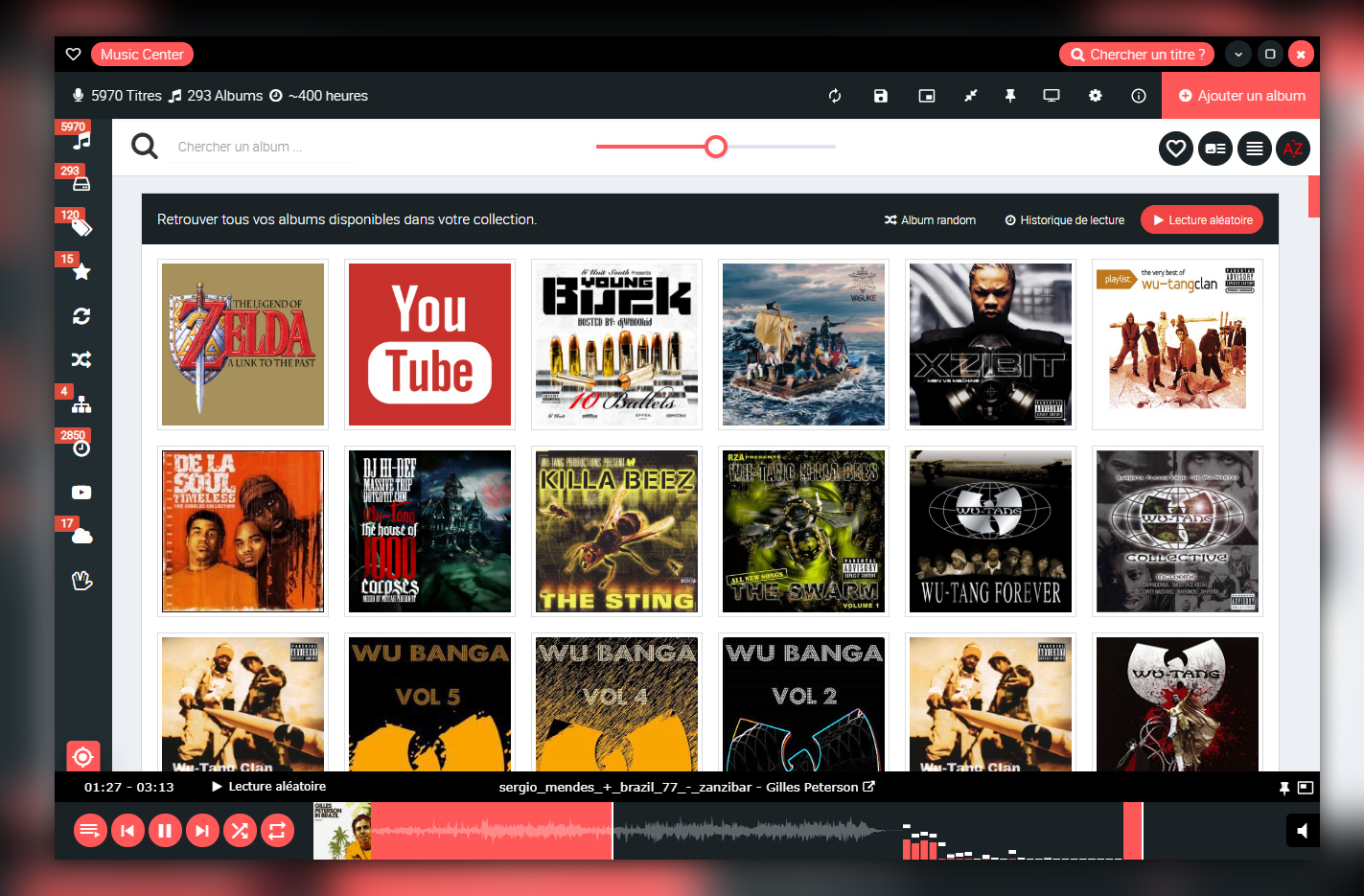The image size is (1364, 896).
Task: Click the picture-in-picture mini player icon
Action: [927, 96]
